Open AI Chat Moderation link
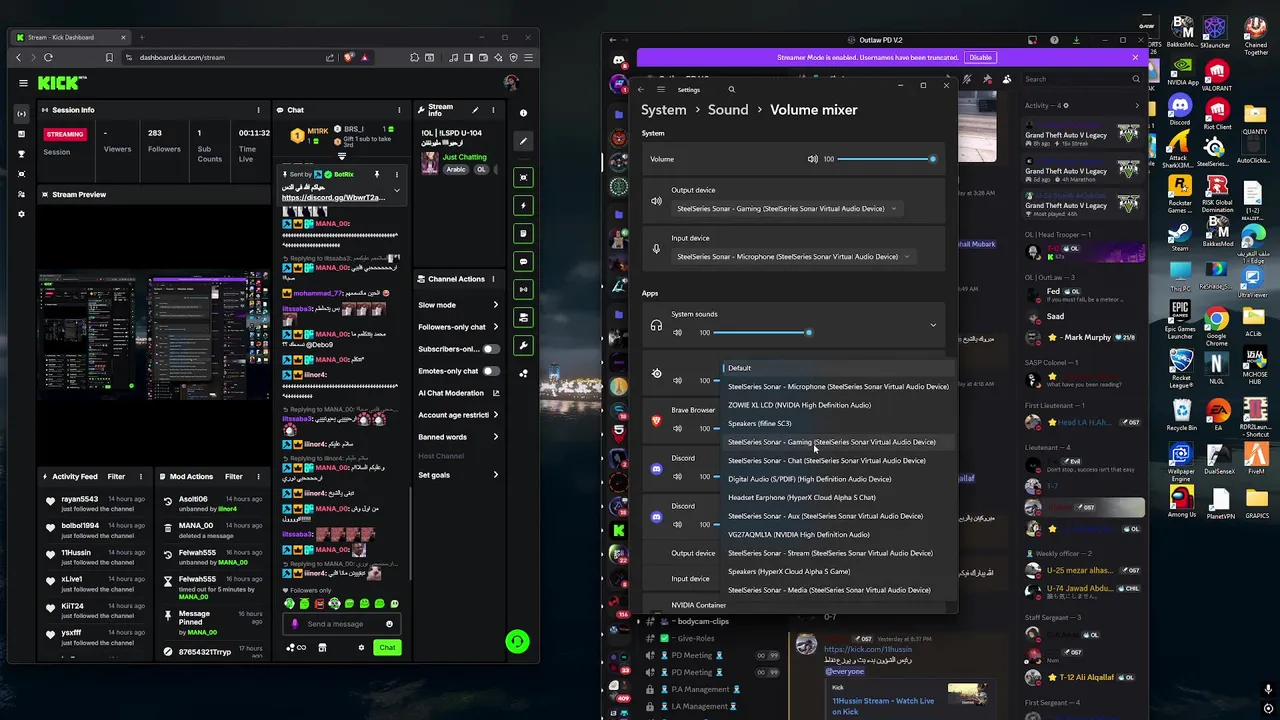This screenshot has height=720, width=1280. (458, 393)
